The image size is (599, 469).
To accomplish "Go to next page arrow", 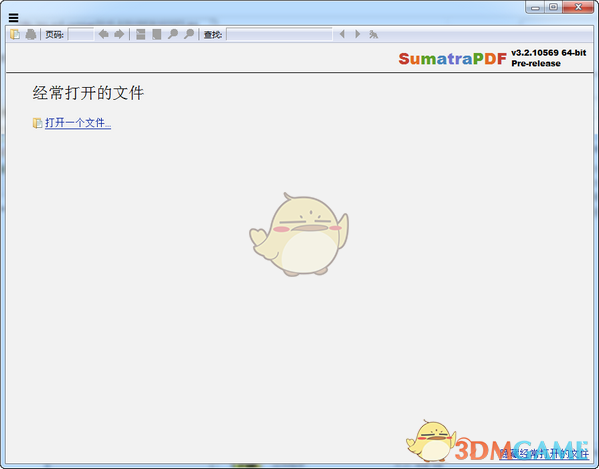I will pos(120,34).
